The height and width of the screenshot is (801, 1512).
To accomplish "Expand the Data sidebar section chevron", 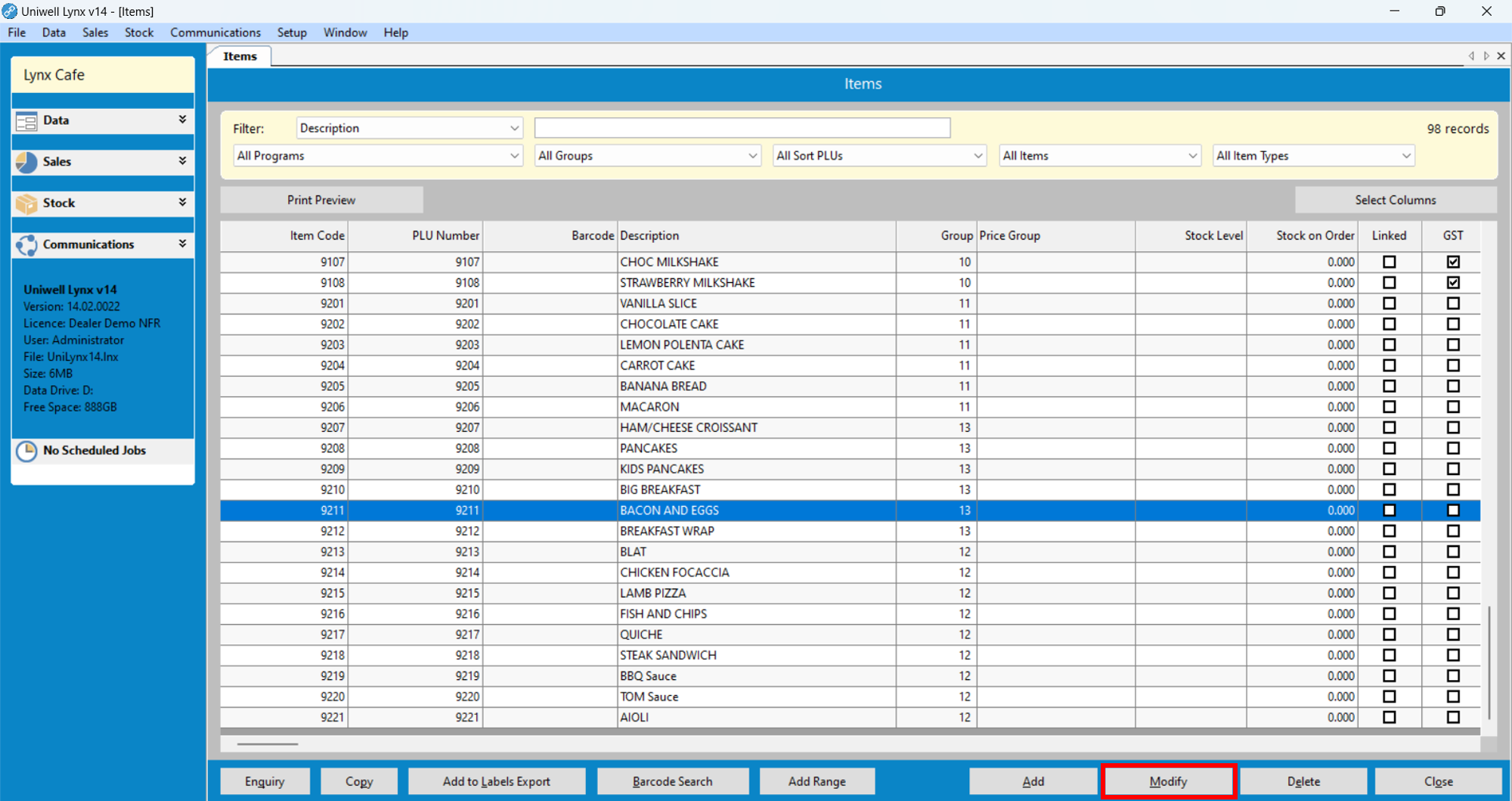I will 182,120.
